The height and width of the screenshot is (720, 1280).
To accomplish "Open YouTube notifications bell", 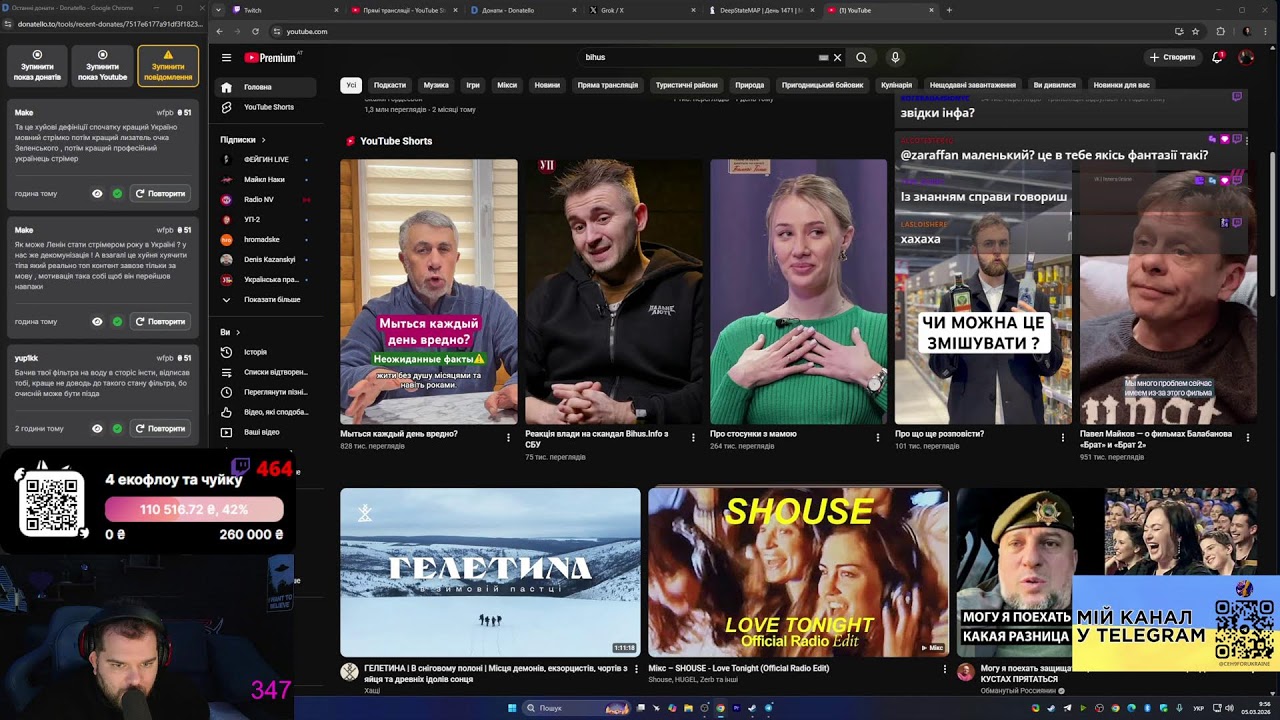I will [x=1217, y=58].
